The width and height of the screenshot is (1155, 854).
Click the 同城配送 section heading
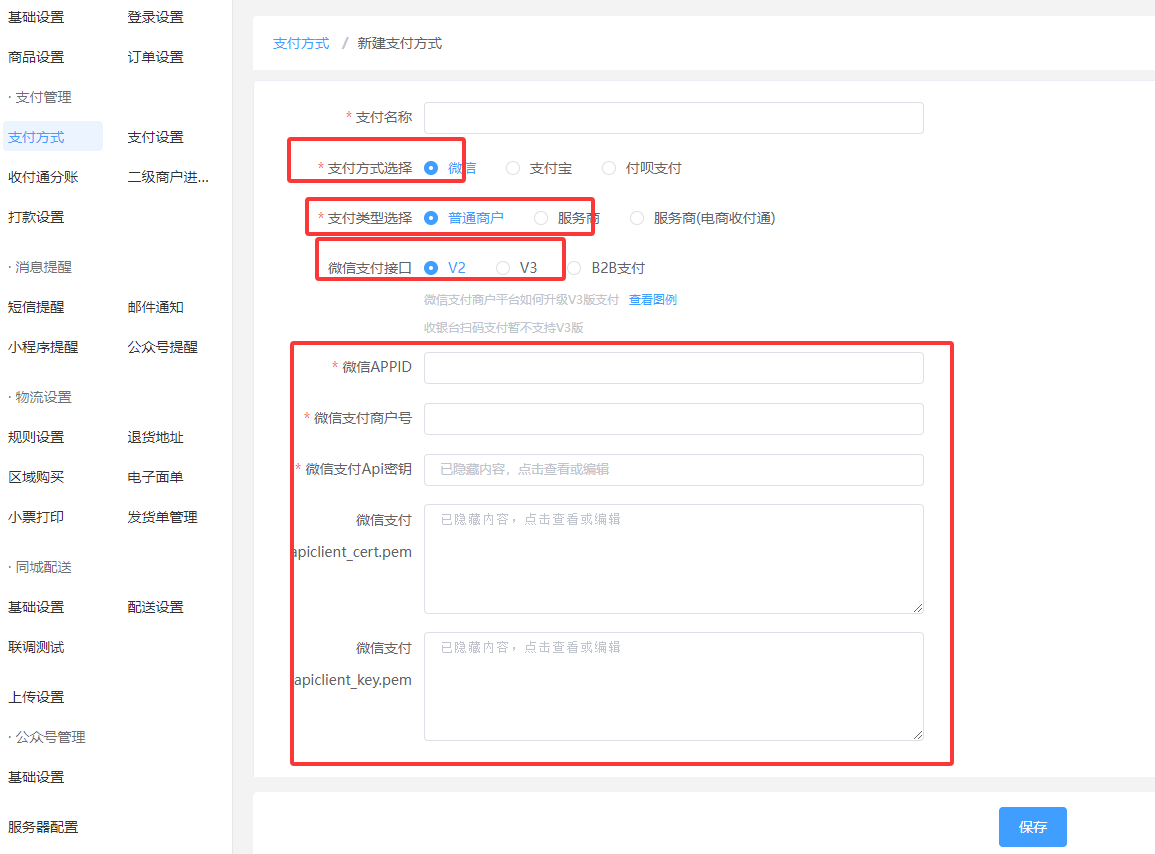(x=43, y=567)
